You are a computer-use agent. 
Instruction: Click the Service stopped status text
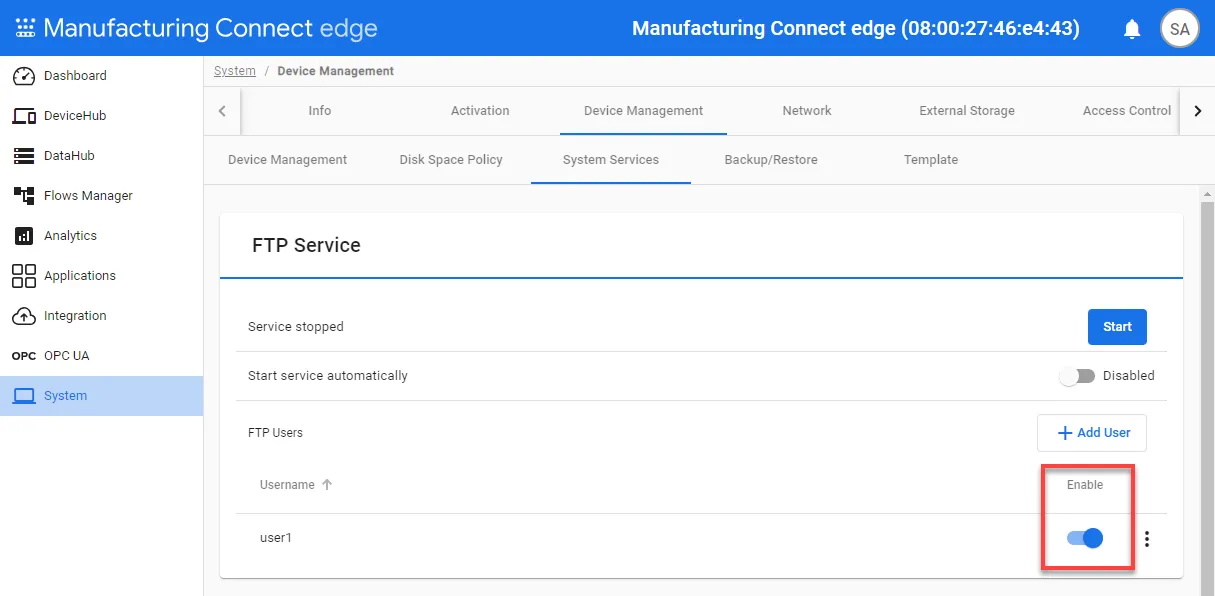coord(296,327)
